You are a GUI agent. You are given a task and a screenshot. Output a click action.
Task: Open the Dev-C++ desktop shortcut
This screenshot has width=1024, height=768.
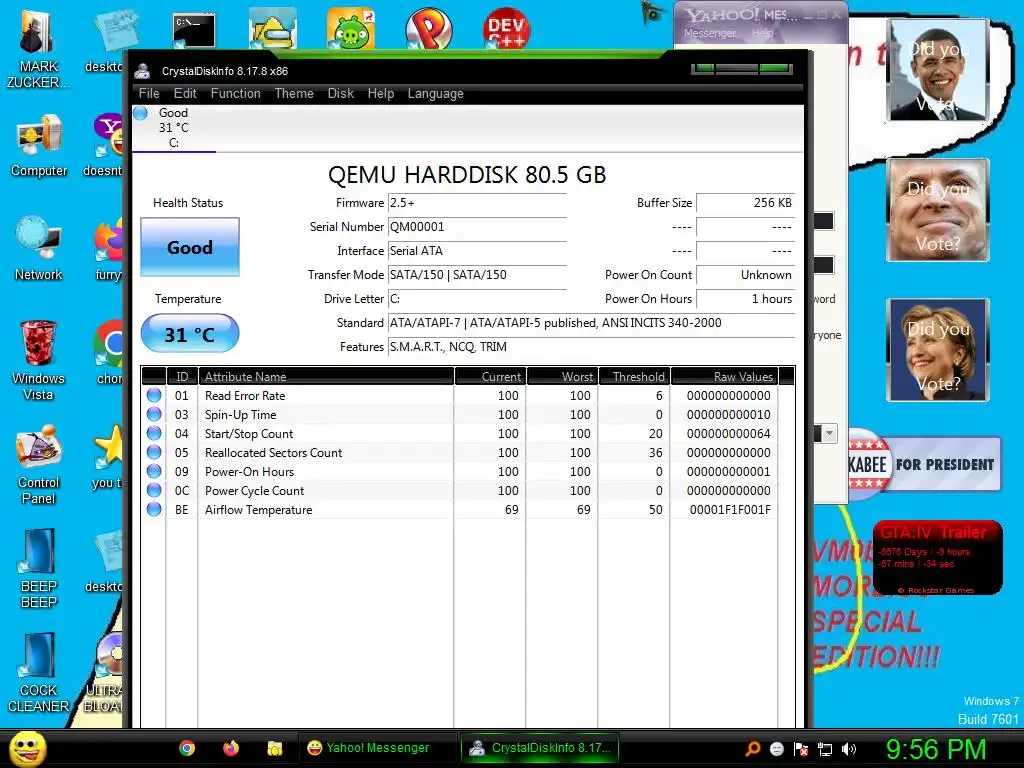[506, 29]
